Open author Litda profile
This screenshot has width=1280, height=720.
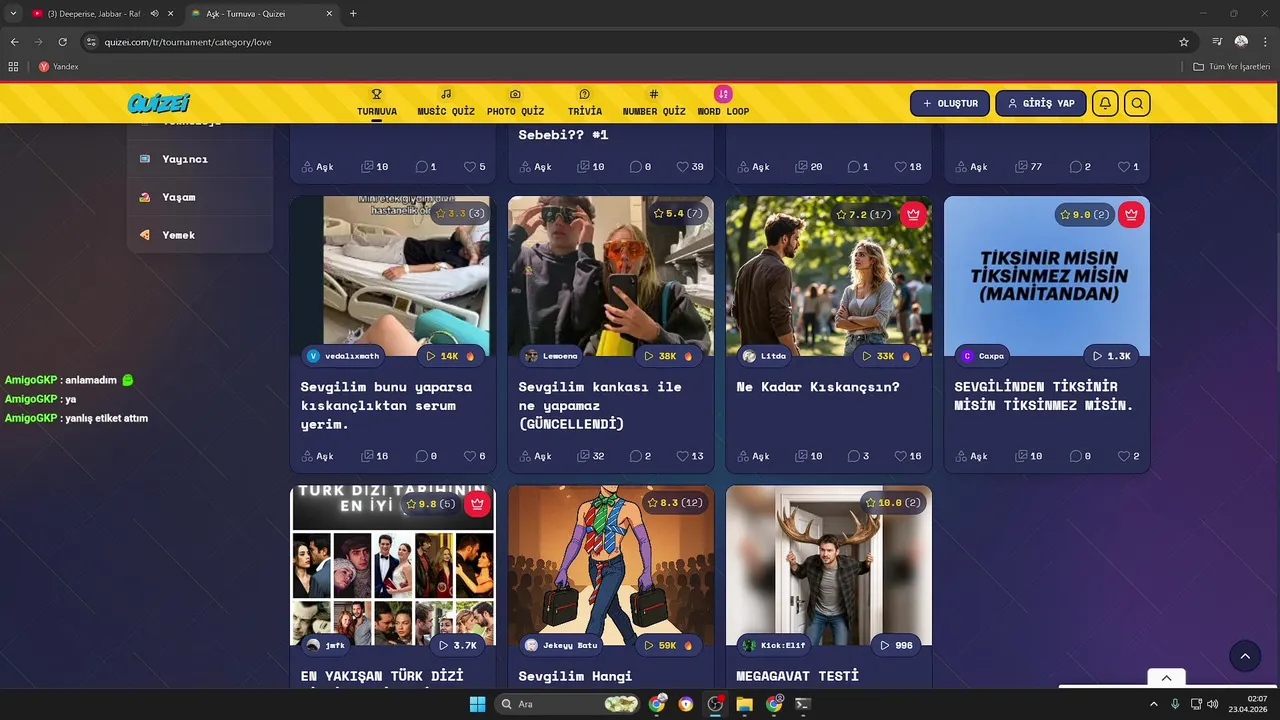click(765, 356)
